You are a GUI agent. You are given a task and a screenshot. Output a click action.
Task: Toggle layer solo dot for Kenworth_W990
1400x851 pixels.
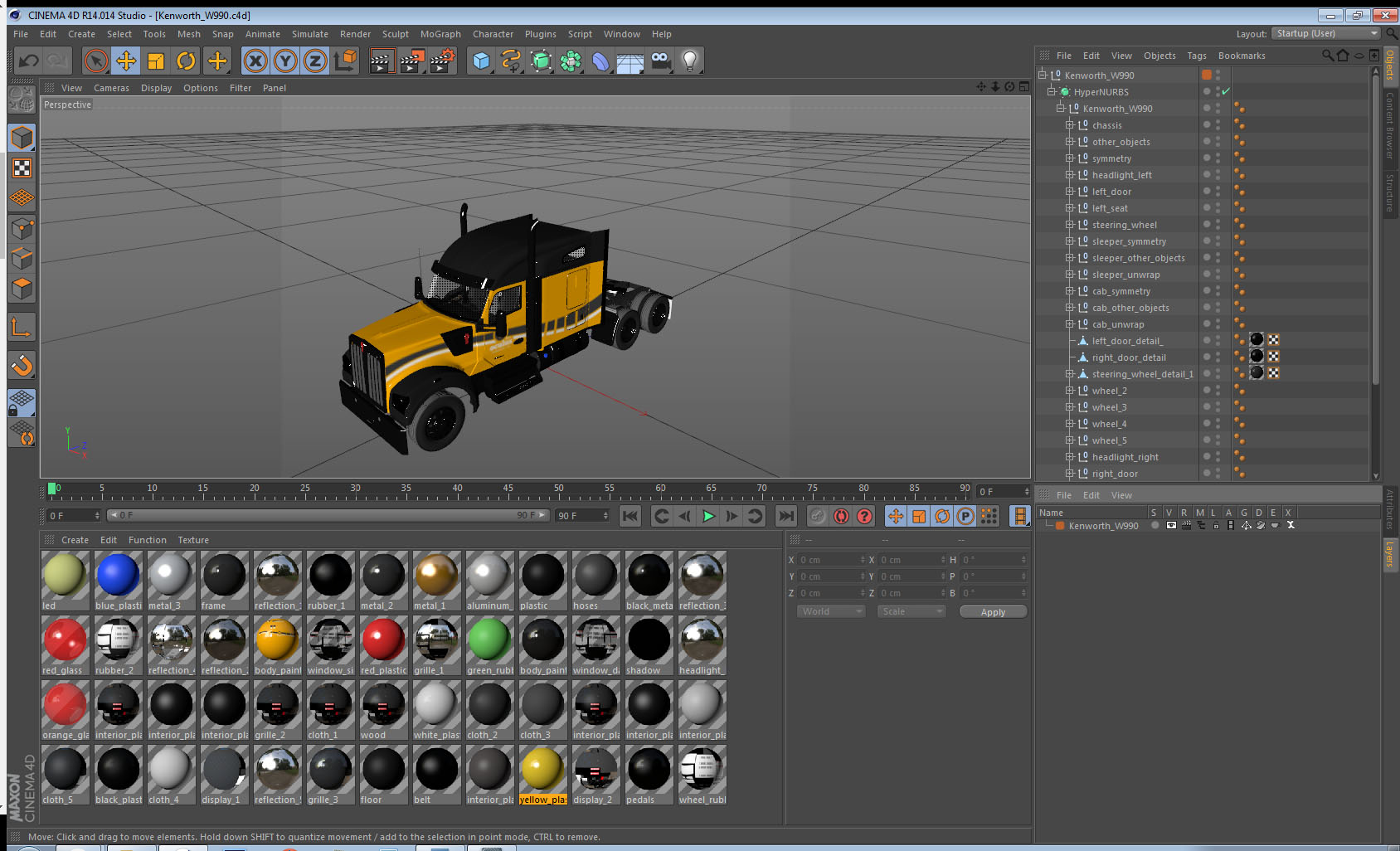pos(1155,525)
